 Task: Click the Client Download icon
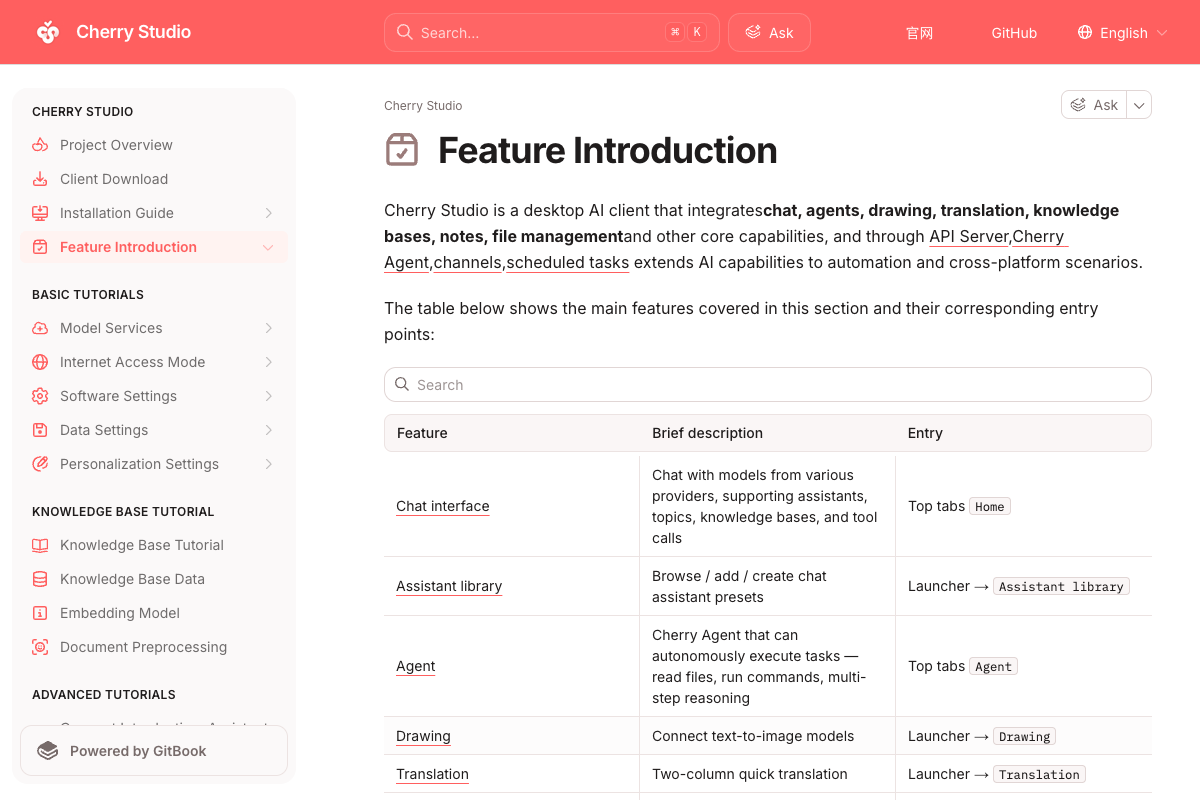pos(40,179)
